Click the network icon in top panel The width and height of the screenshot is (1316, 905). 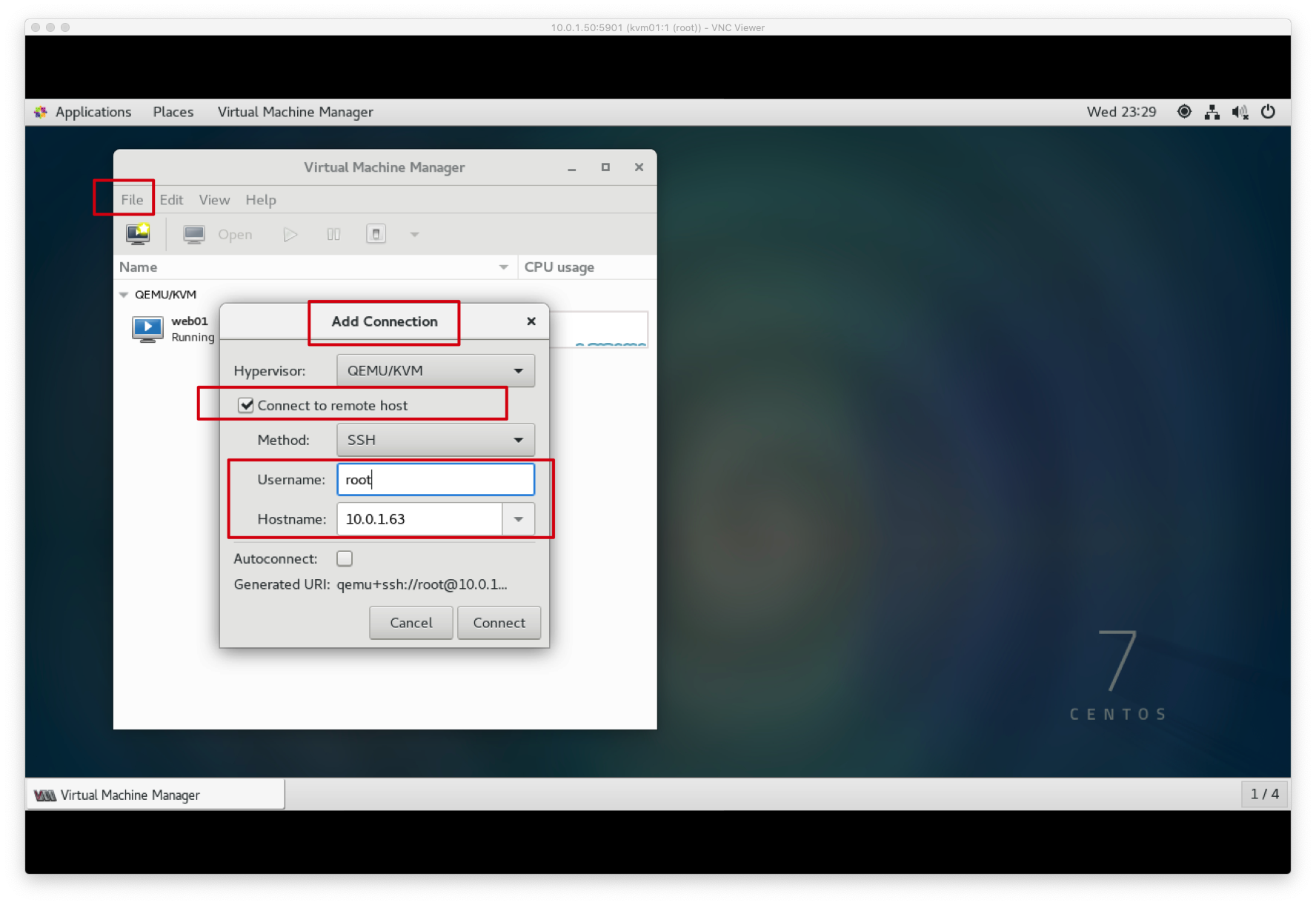pos(1212,112)
